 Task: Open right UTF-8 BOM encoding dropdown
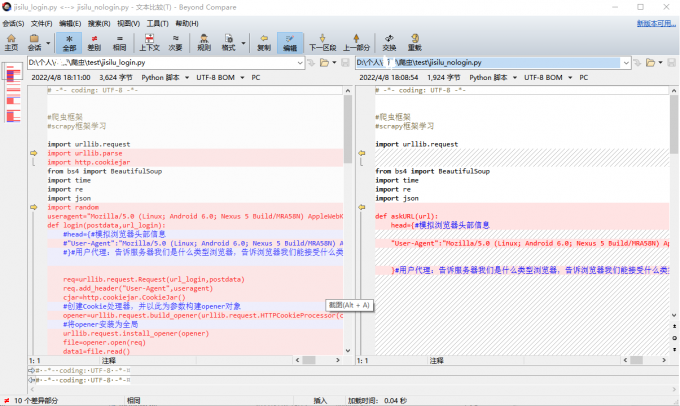coord(548,78)
